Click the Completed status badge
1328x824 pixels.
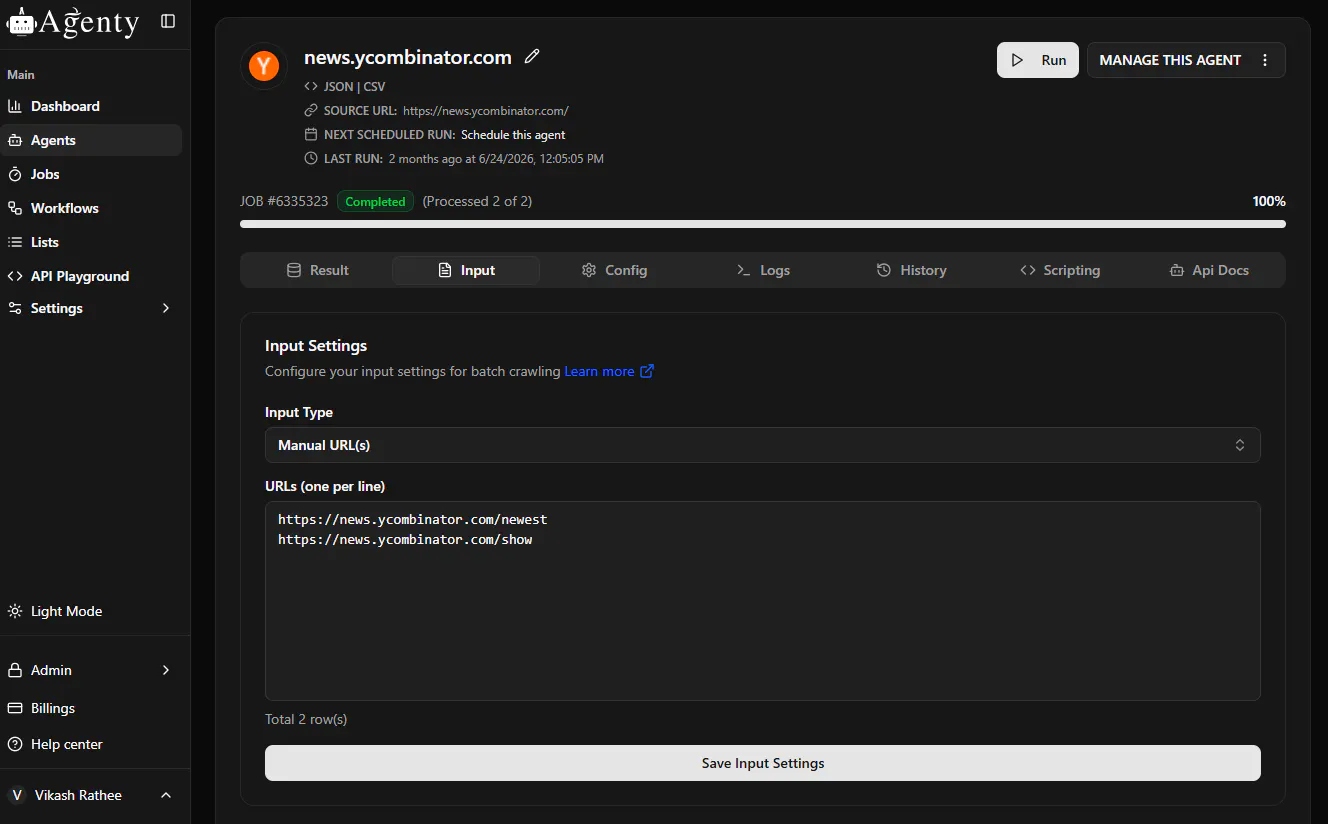pyautogui.click(x=375, y=201)
